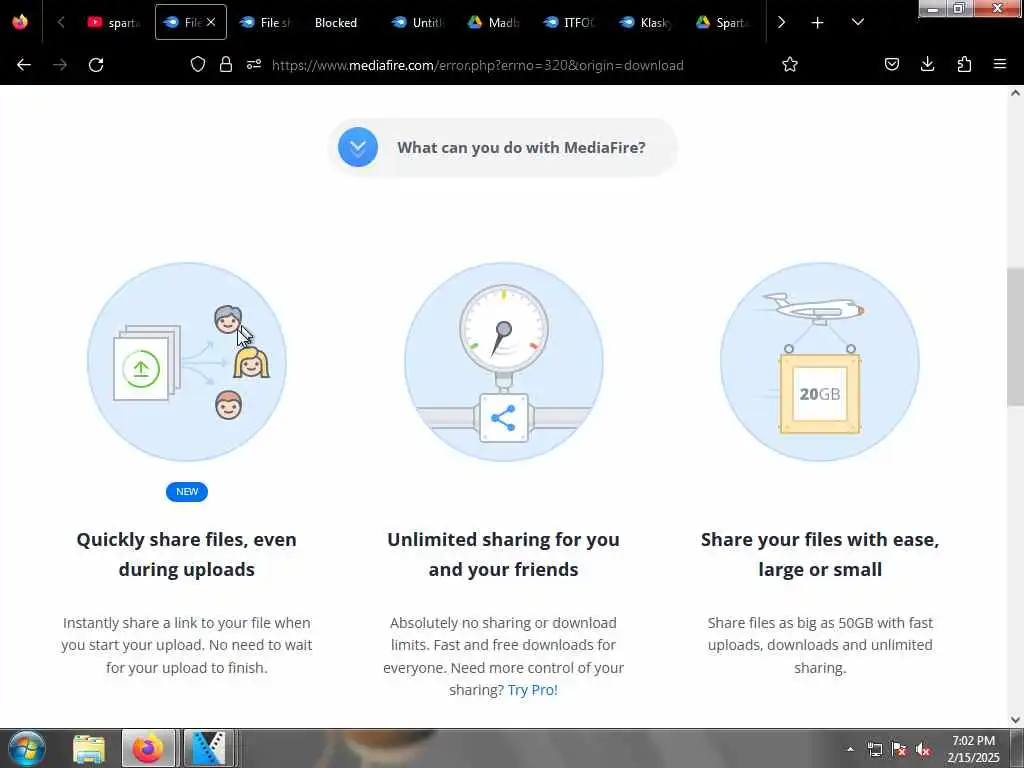Image resolution: width=1024 pixels, height=768 pixels.
Task: Switch to the 'Madb' Google Drive tab
Action: 494,22
